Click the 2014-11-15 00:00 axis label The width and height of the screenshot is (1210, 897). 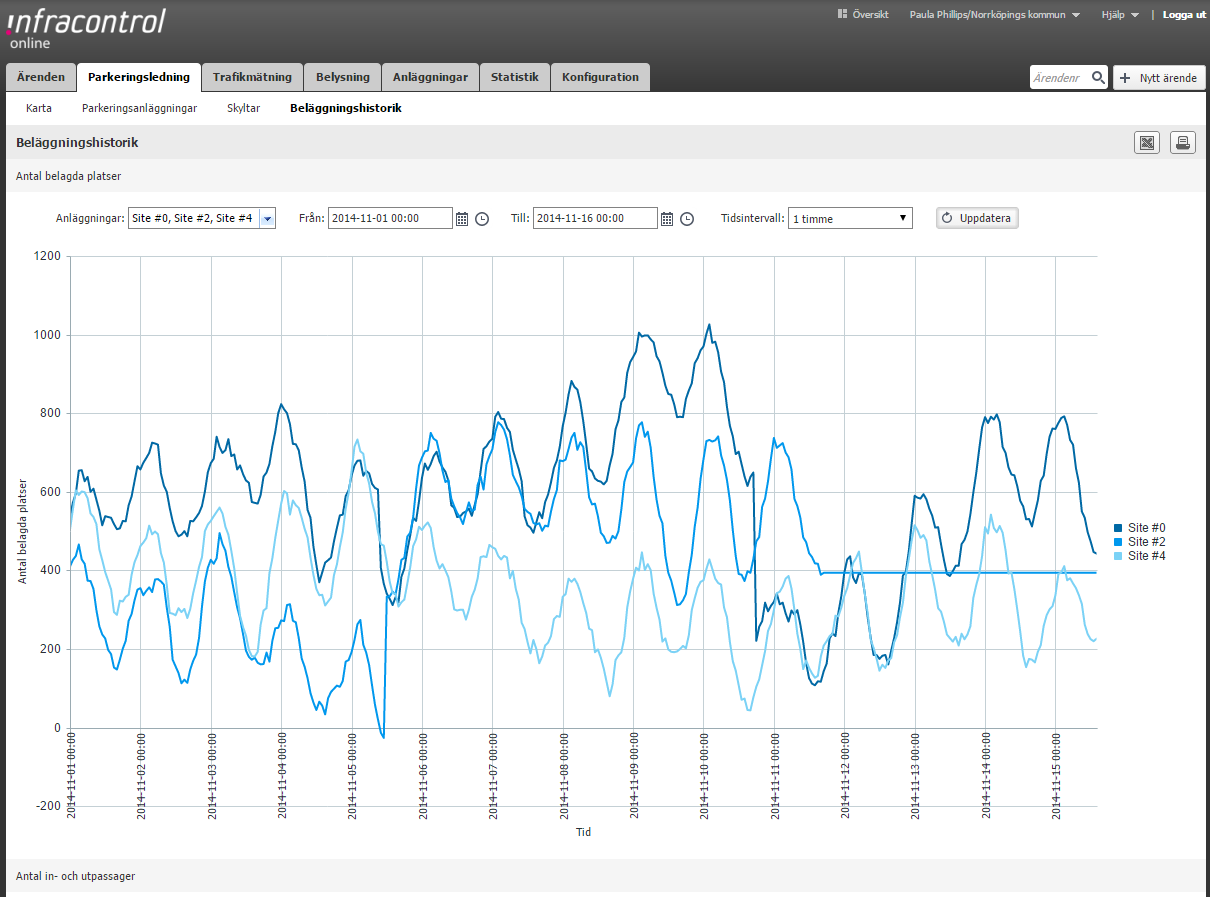tap(1058, 776)
